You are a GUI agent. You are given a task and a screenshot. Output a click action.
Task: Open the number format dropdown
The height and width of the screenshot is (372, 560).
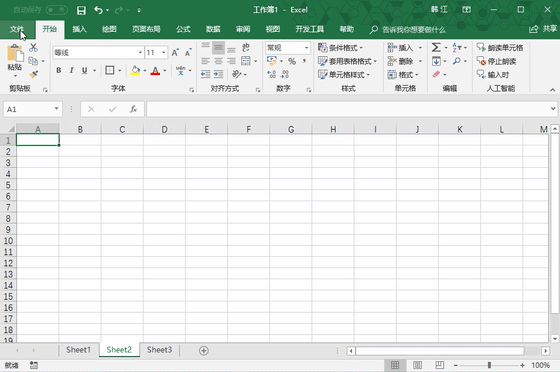coord(306,47)
